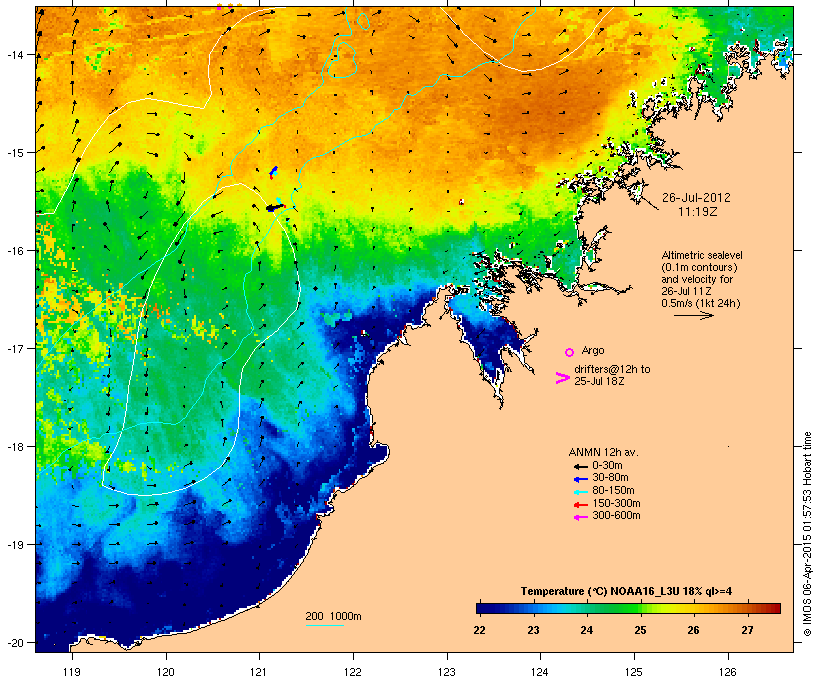Screen dimensions: 820x680
Task: Click longitude axis label 124
Action: pos(540,672)
